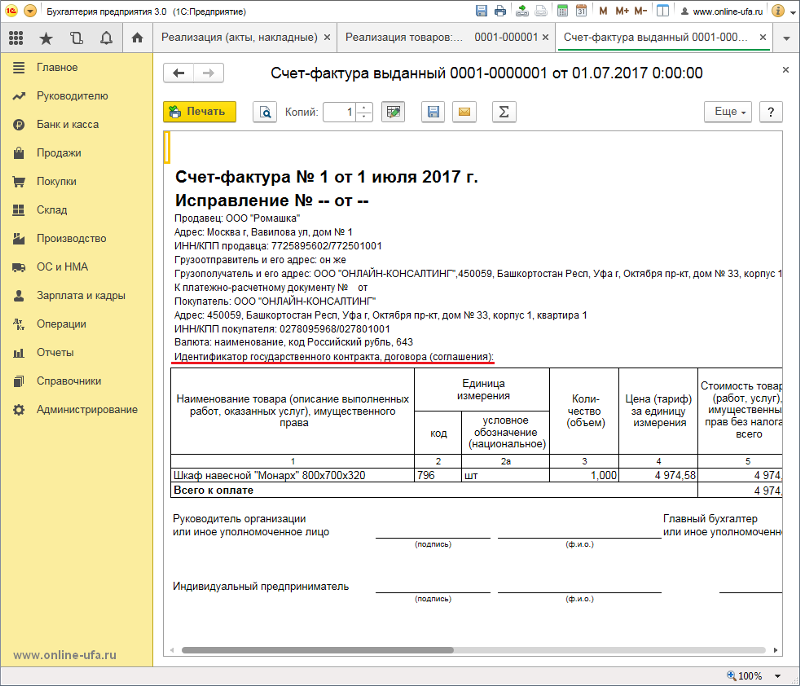This screenshot has width=800, height=686.
Task: Open the sections grid menu icon
Action: tap(16, 38)
